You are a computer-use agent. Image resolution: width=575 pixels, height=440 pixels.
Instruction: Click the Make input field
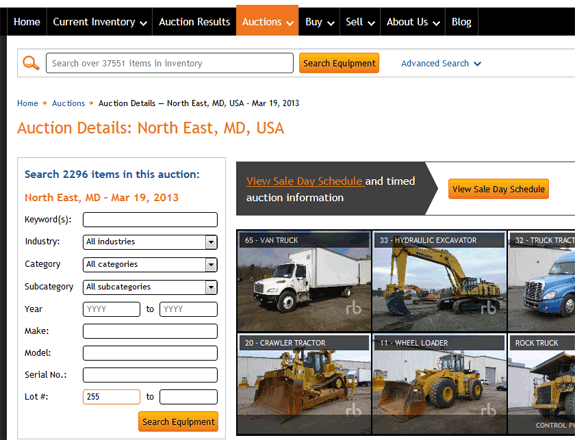click(x=150, y=331)
